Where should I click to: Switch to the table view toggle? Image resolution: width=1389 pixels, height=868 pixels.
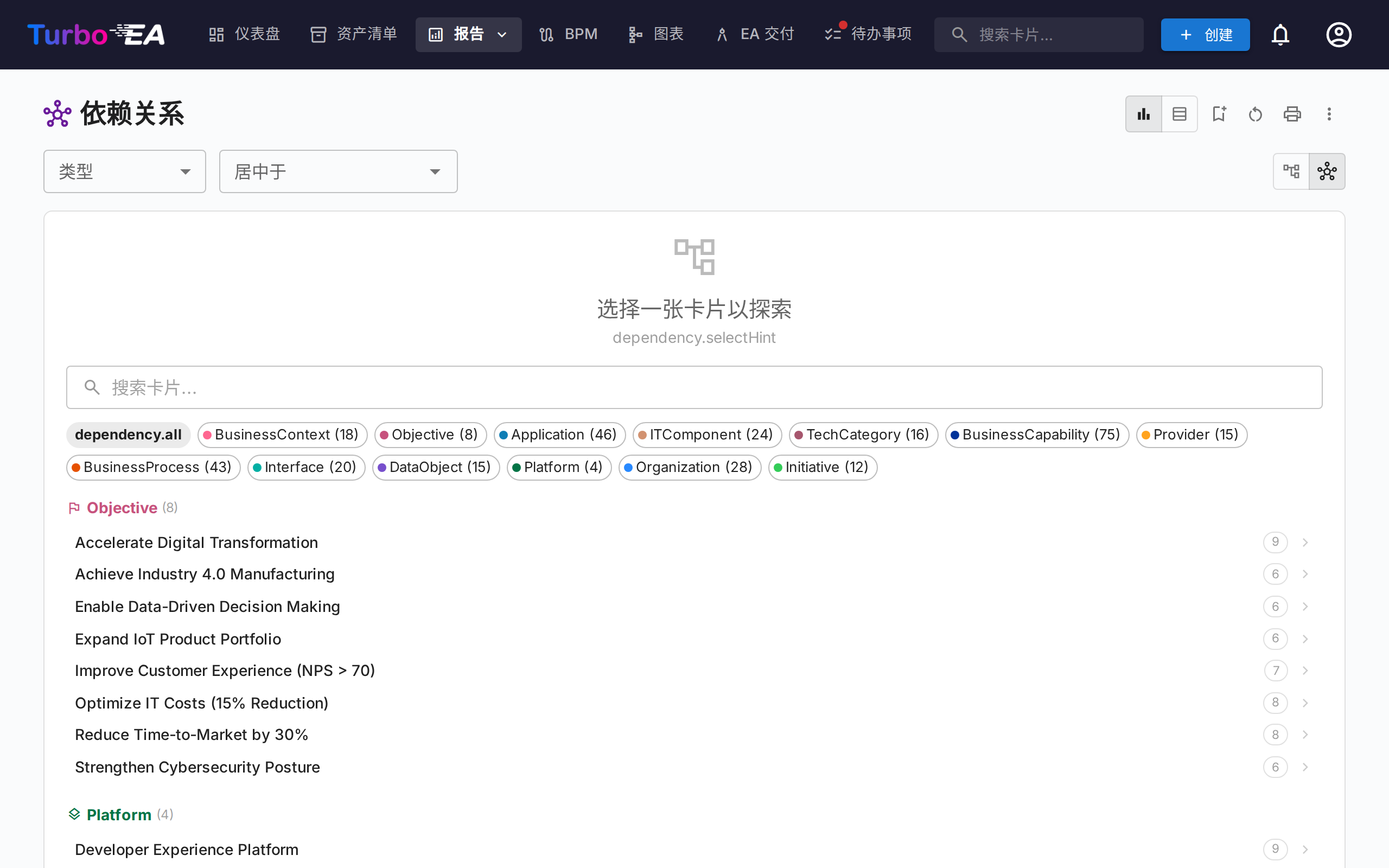click(1179, 114)
